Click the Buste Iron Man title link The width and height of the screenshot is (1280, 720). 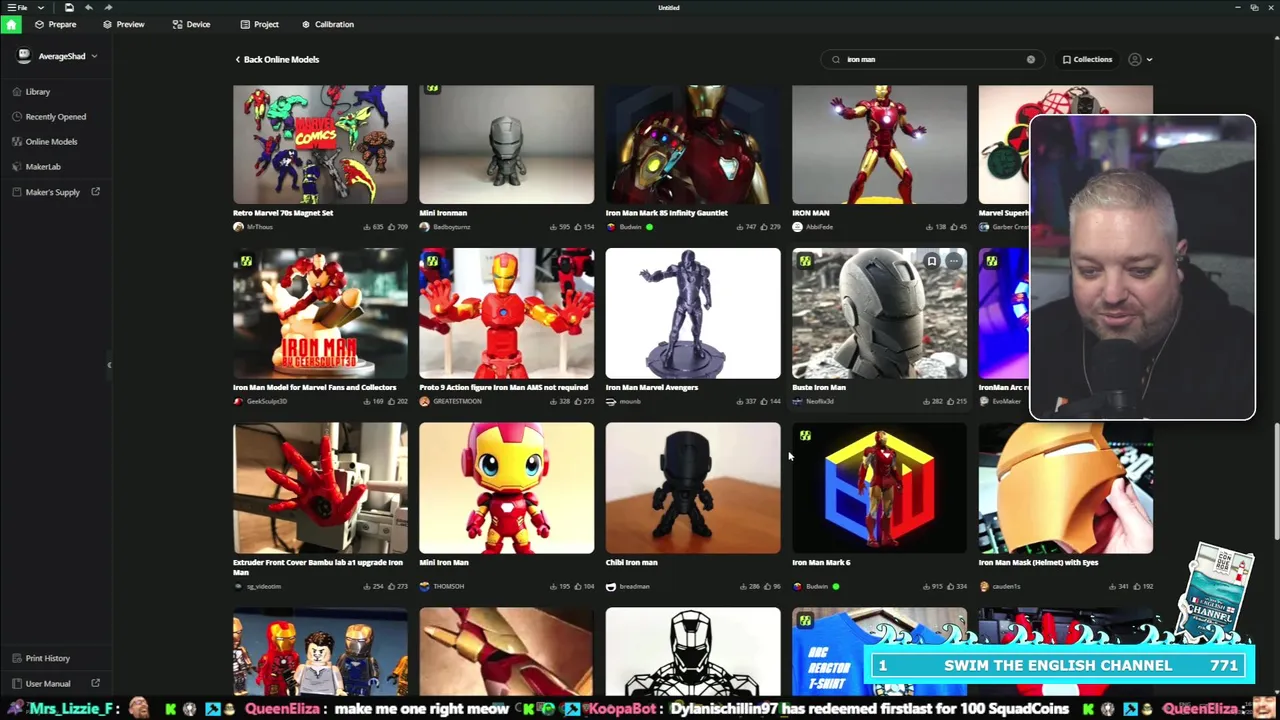click(x=819, y=387)
